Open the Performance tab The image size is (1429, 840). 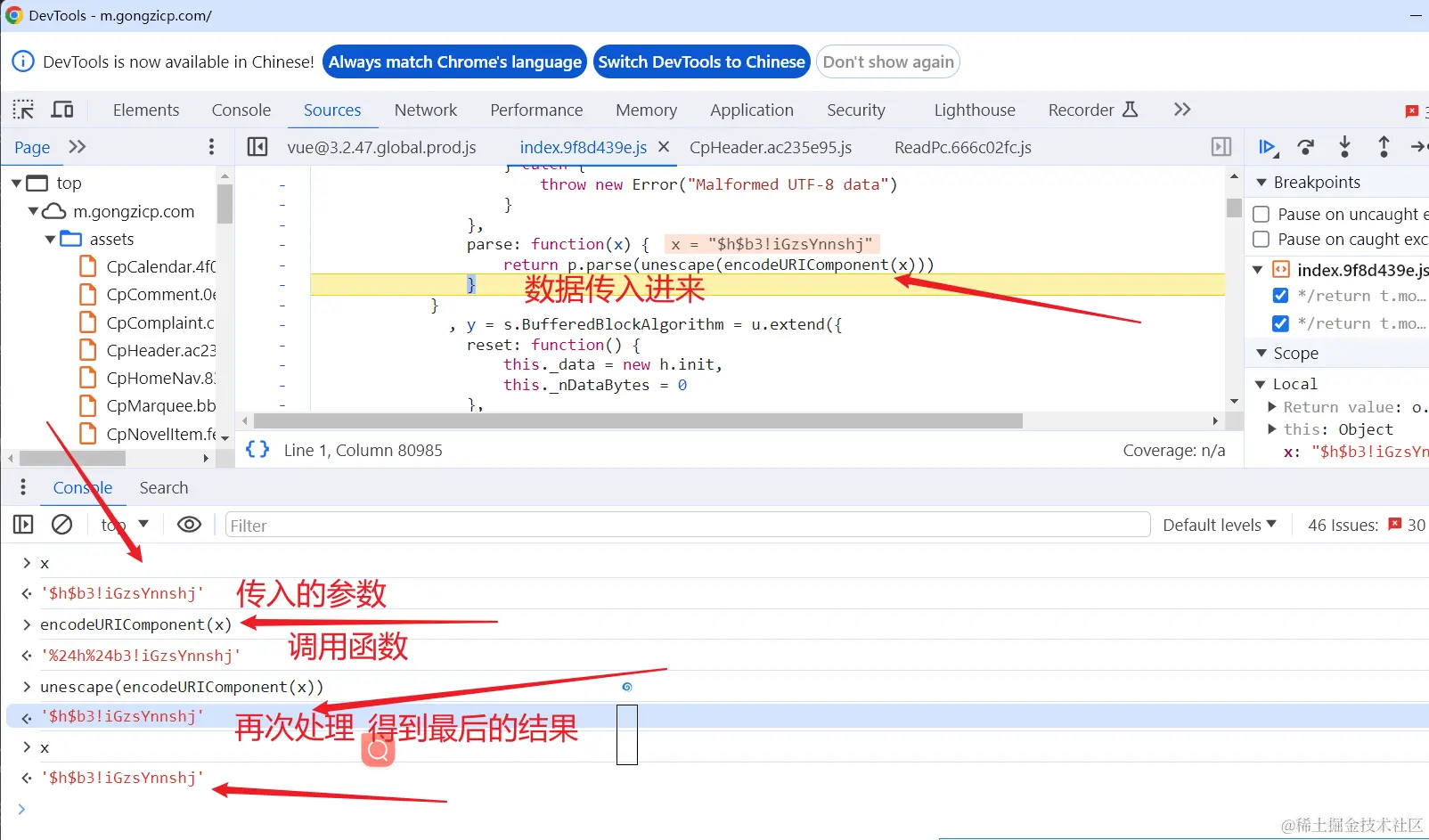536,110
